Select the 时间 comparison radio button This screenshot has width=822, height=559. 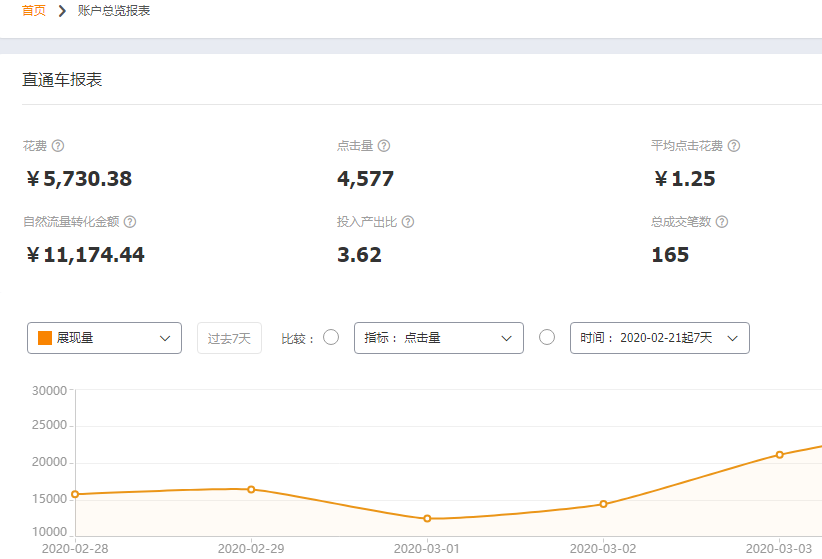[547, 337]
